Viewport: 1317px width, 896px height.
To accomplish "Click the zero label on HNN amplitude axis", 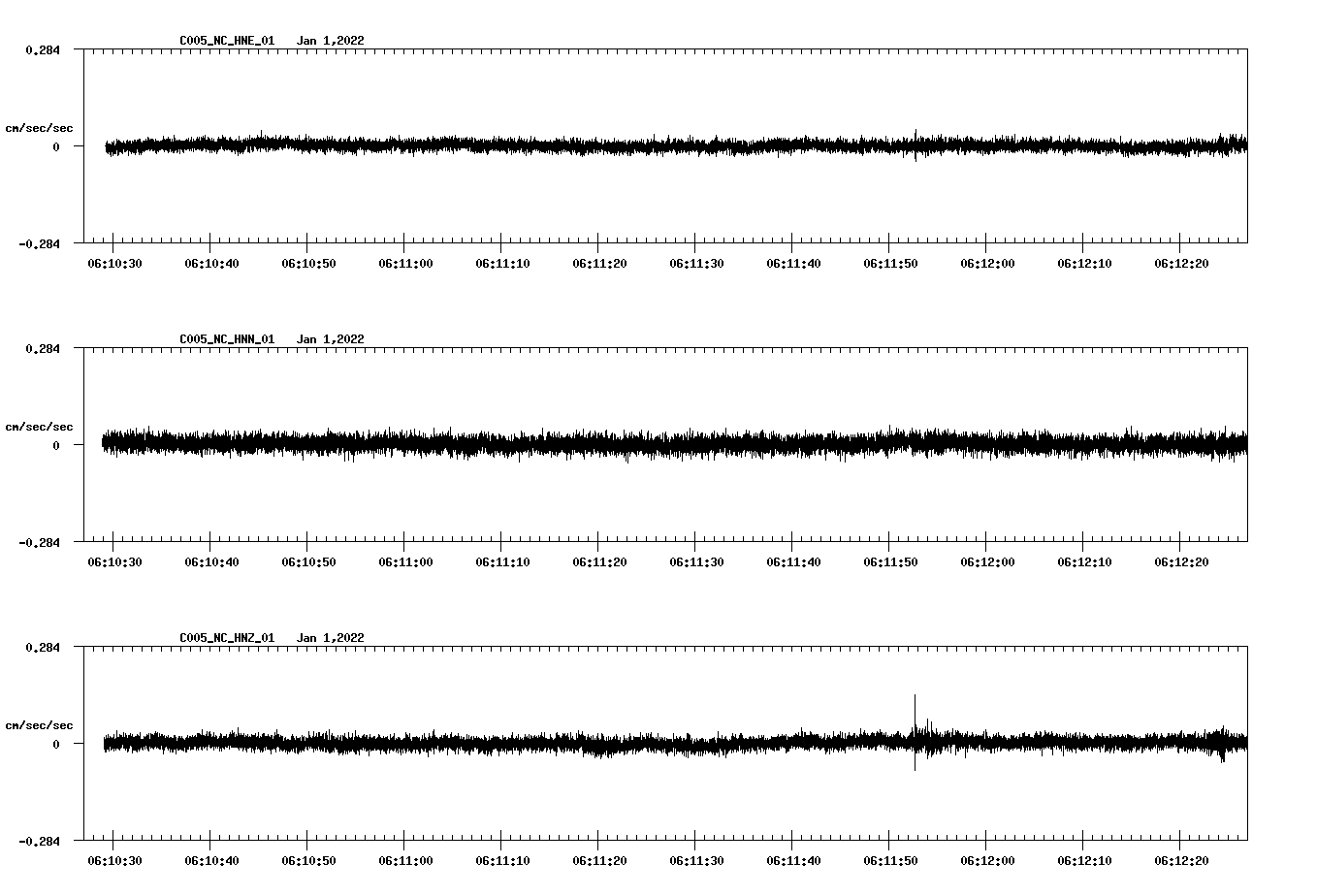I will point(56,446).
